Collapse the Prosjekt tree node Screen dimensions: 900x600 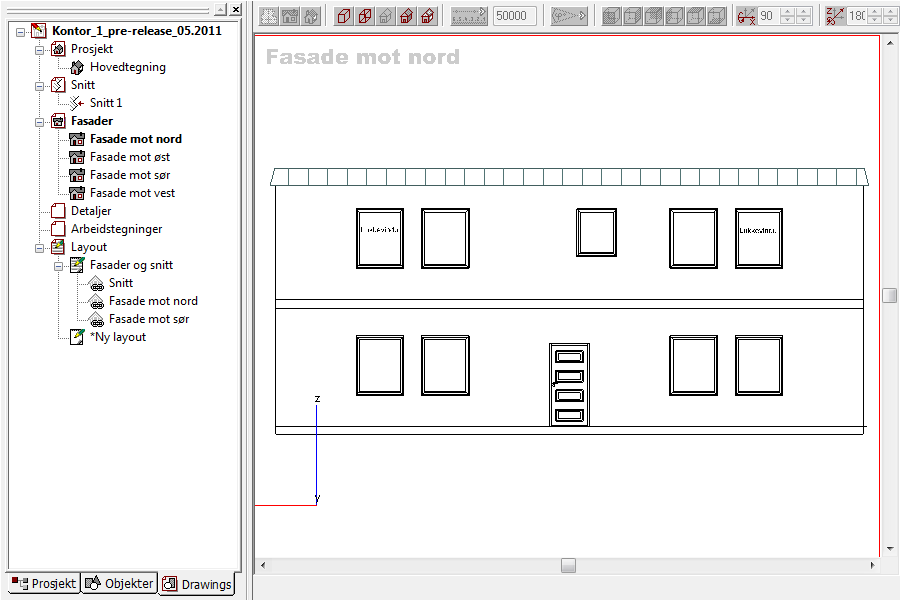(39, 50)
